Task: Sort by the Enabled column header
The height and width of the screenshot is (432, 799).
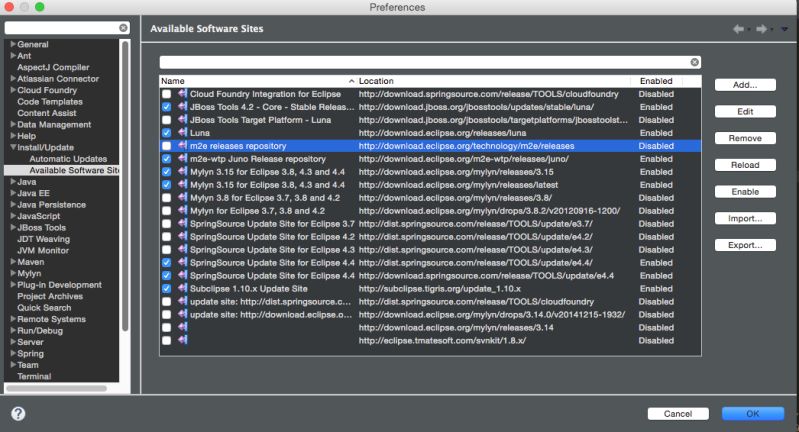Action: point(656,81)
